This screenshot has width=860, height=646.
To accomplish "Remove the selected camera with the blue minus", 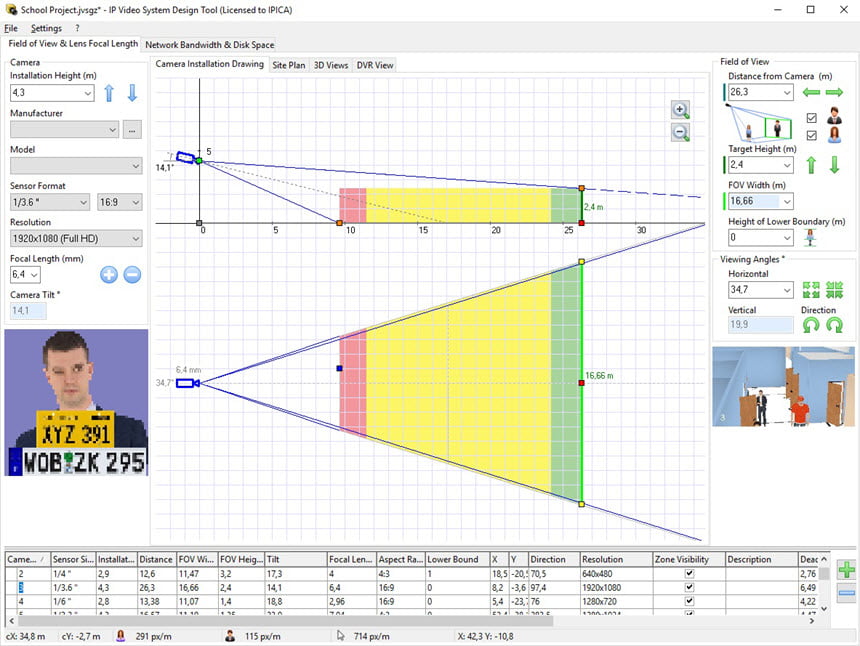I will [846, 593].
